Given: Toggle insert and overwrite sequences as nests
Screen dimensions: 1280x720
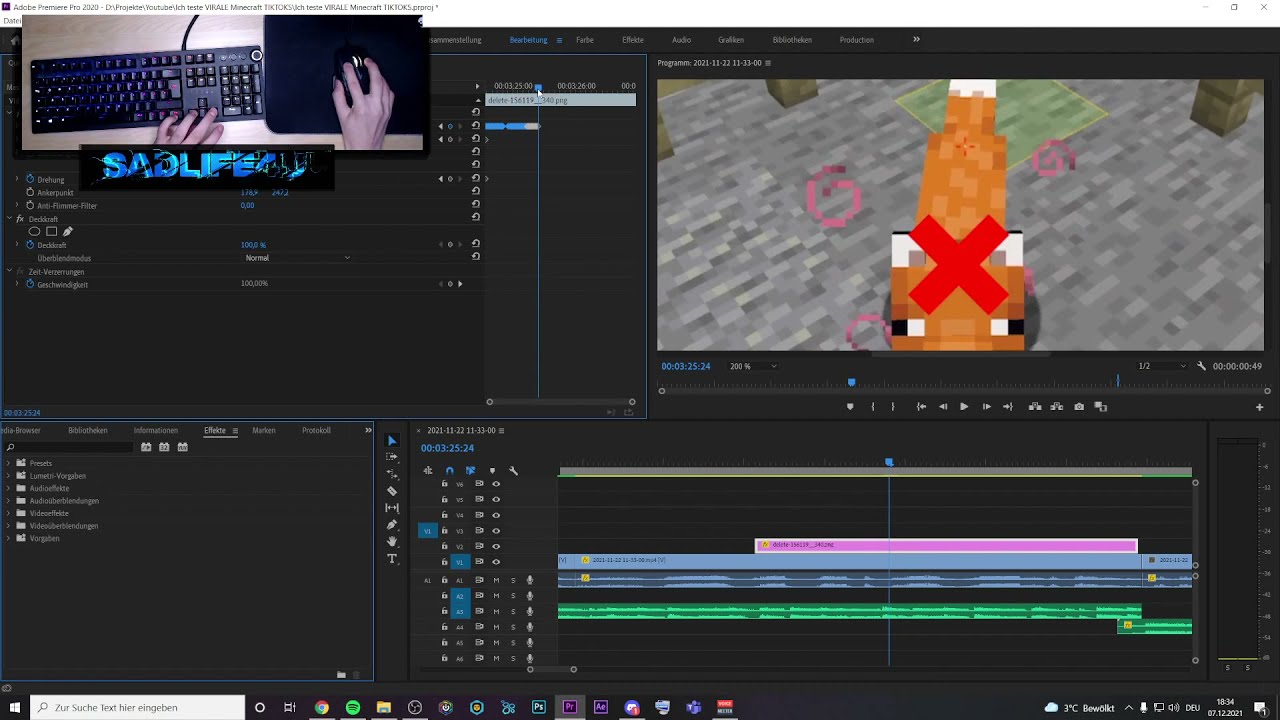Looking at the screenshot, I should [x=428, y=471].
